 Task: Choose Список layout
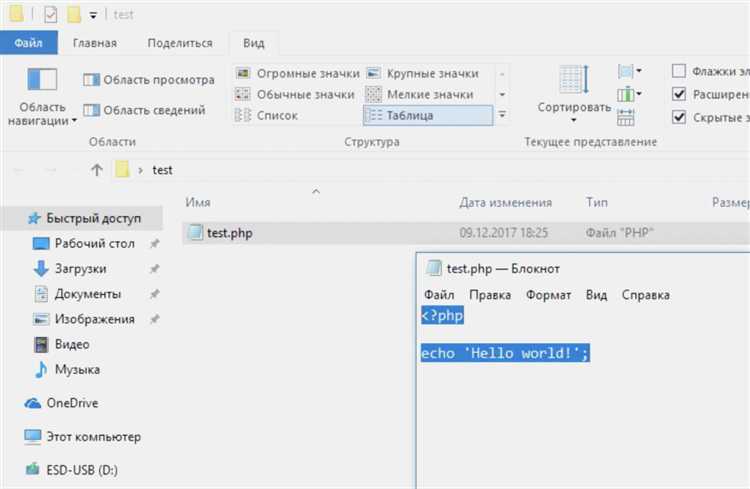coord(267,115)
